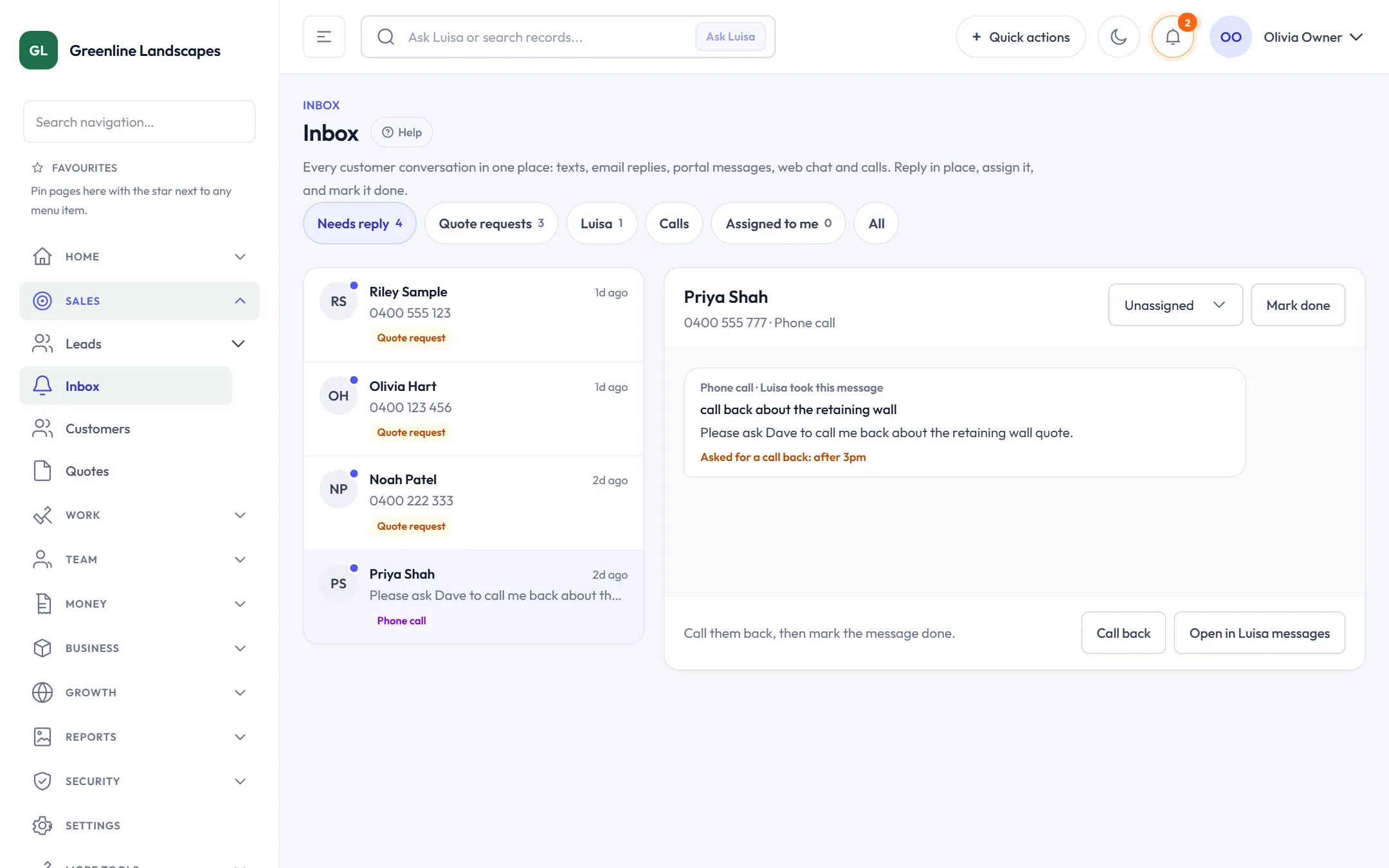Switch to dark mode moon icon
This screenshot has height=868, width=1389.
click(1119, 37)
